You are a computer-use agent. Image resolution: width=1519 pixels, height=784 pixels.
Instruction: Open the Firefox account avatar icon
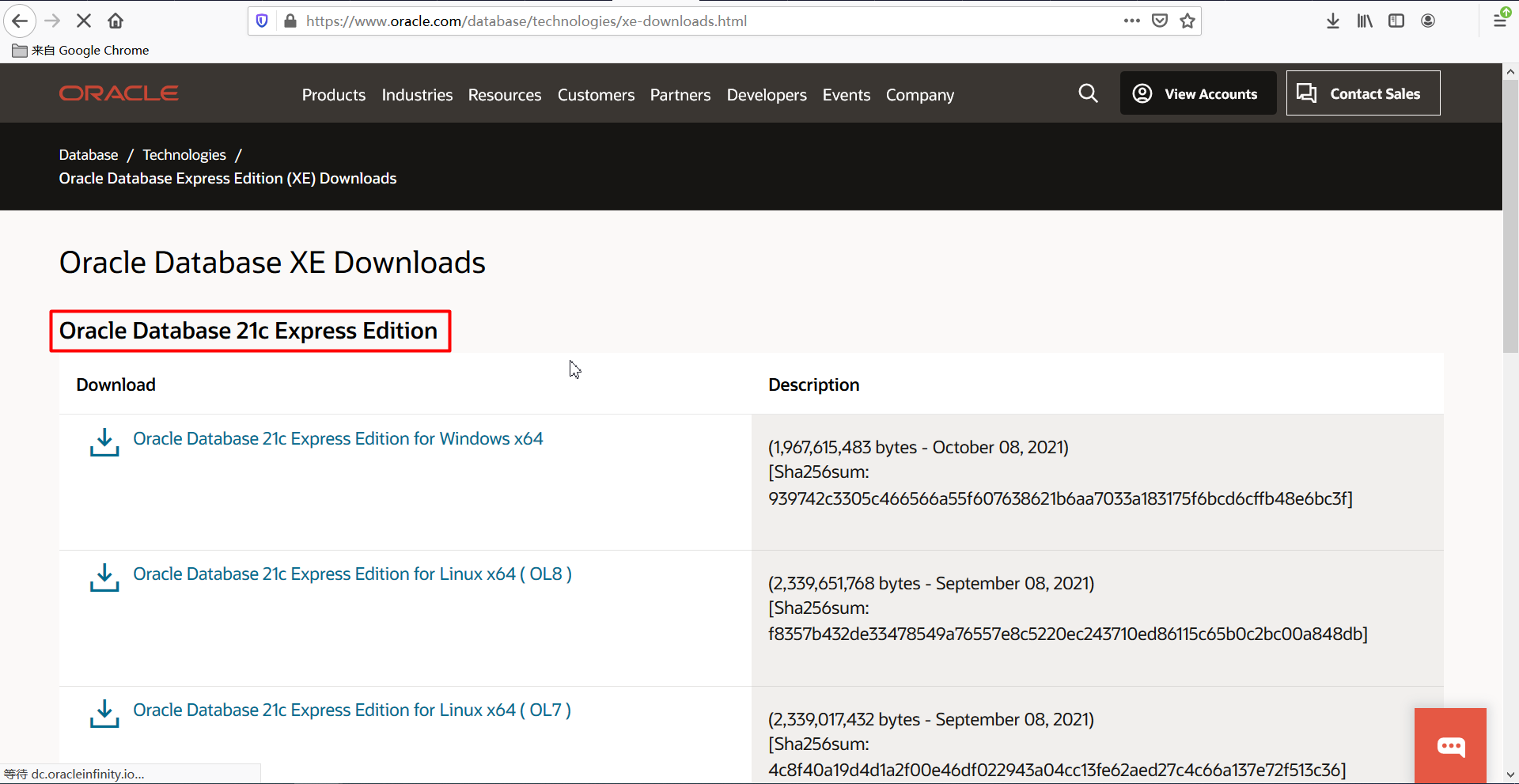click(x=1428, y=21)
